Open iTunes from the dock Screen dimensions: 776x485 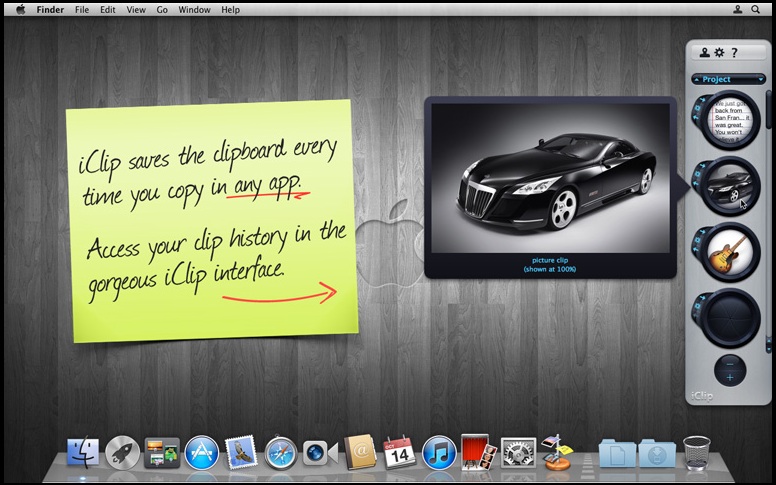[439, 453]
